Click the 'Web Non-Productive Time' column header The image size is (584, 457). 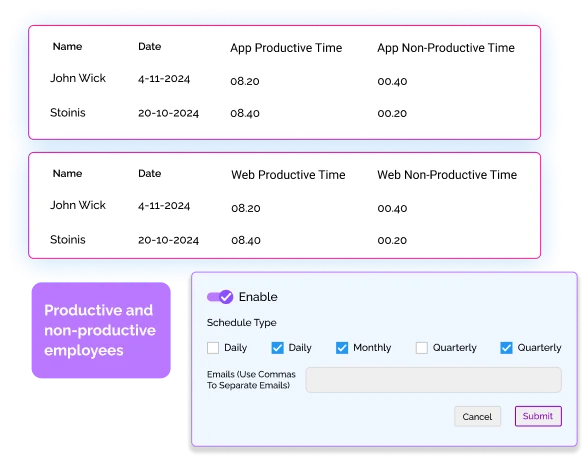coord(447,175)
